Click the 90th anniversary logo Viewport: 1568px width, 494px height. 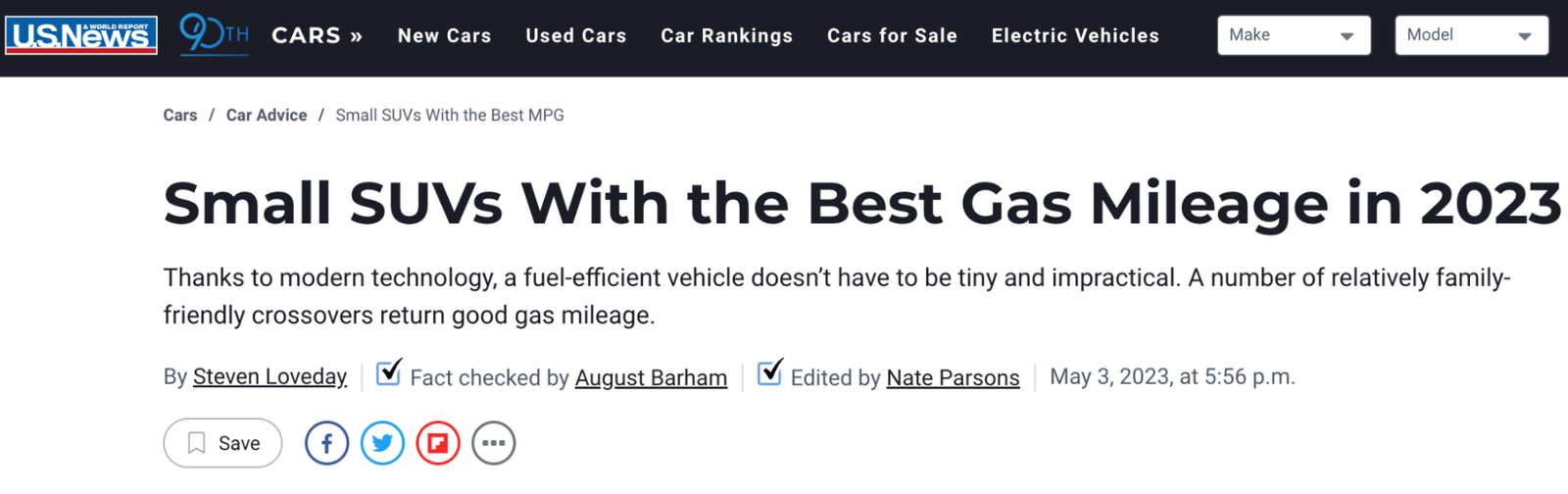(x=214, y=35)
